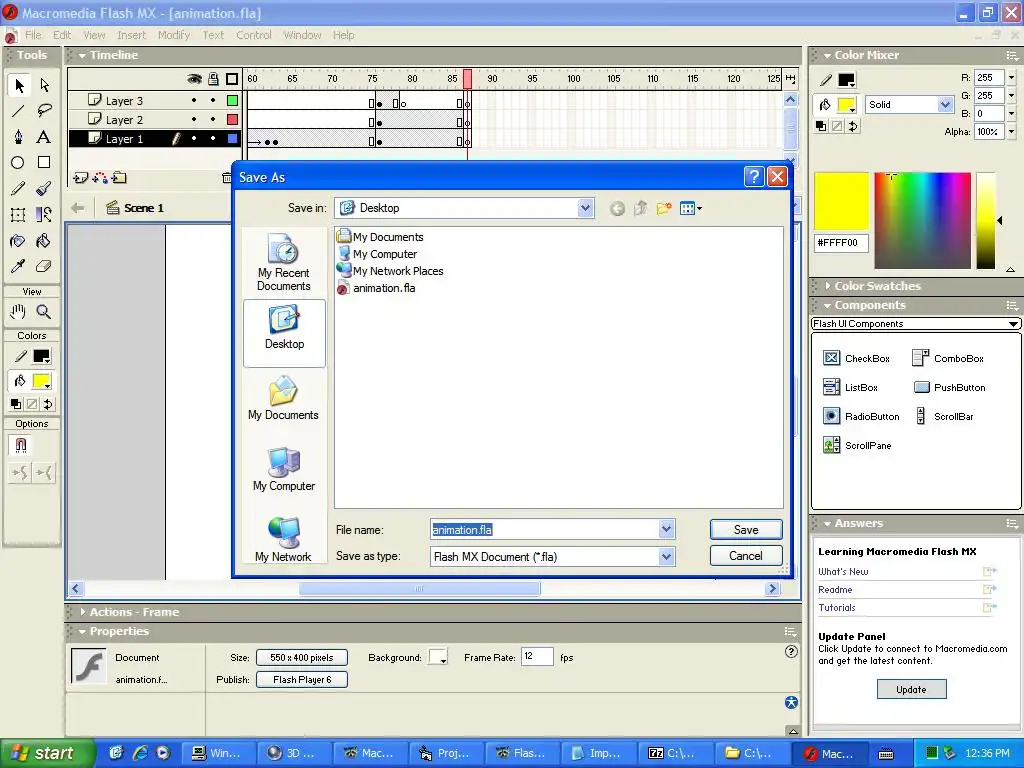Collapse the Timeline panel
The image size is (1024, 768).
click(x=82, y=56)
